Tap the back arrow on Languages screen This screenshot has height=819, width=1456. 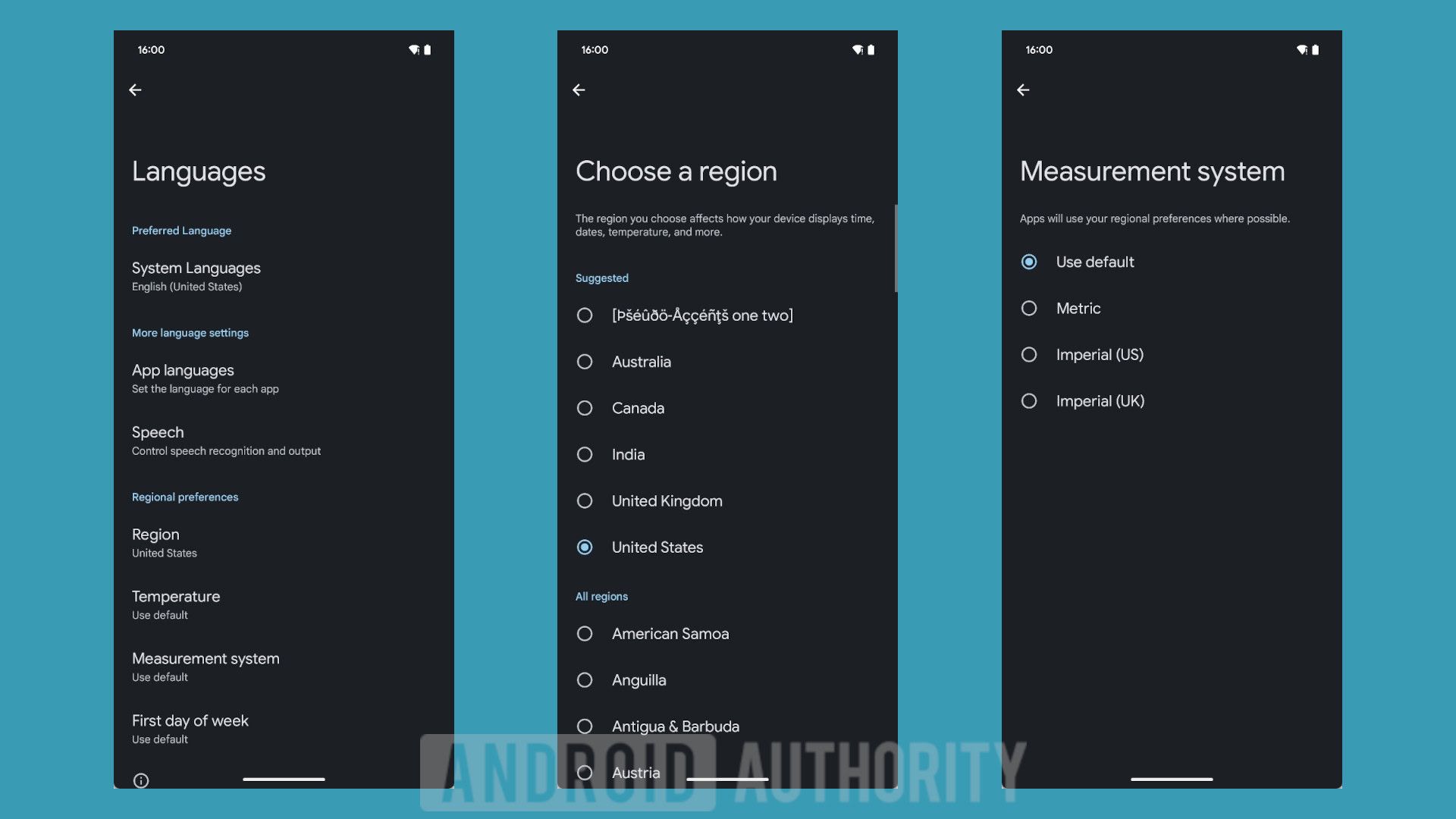(136, 89)
